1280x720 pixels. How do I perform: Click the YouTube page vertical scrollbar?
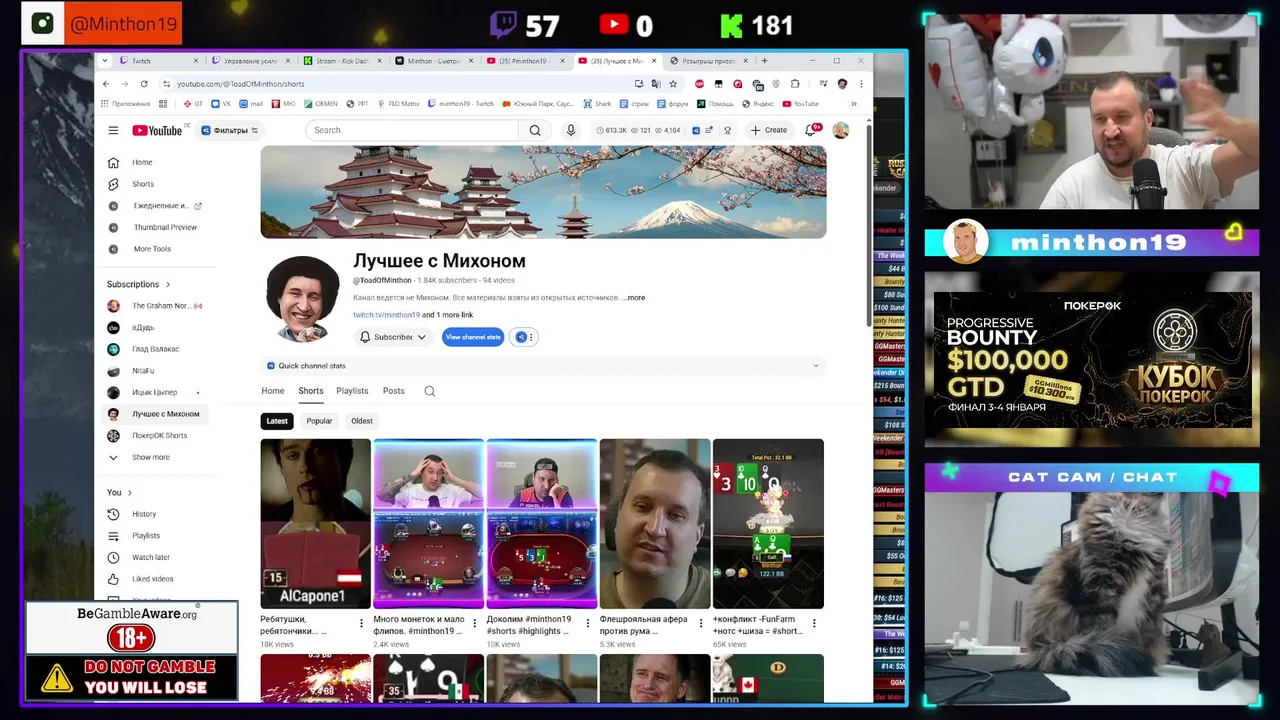[x=868, y=225]
